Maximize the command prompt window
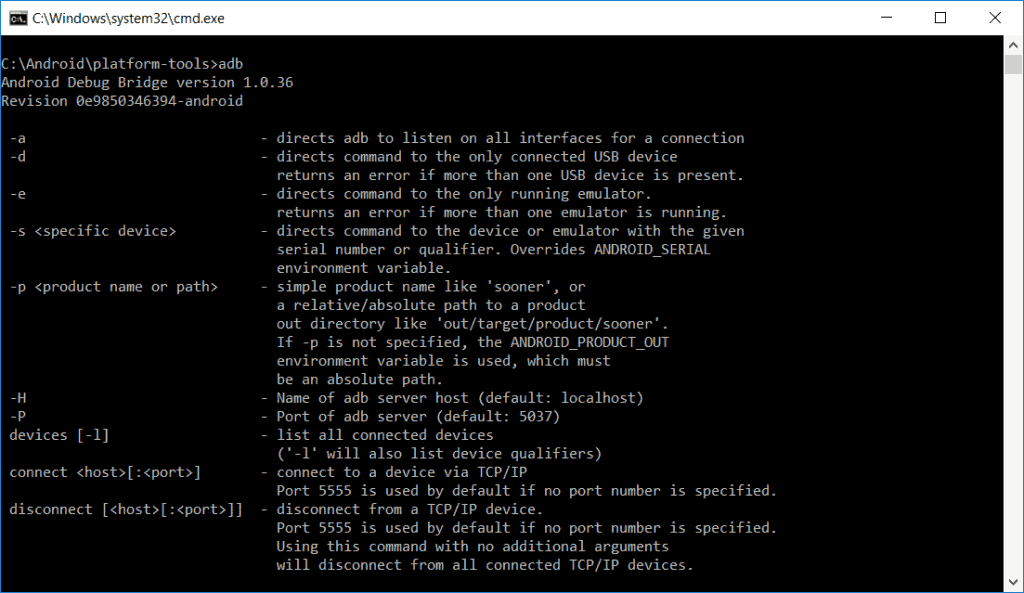This screenshot has width=1024, height=593. tap(940, 18)
